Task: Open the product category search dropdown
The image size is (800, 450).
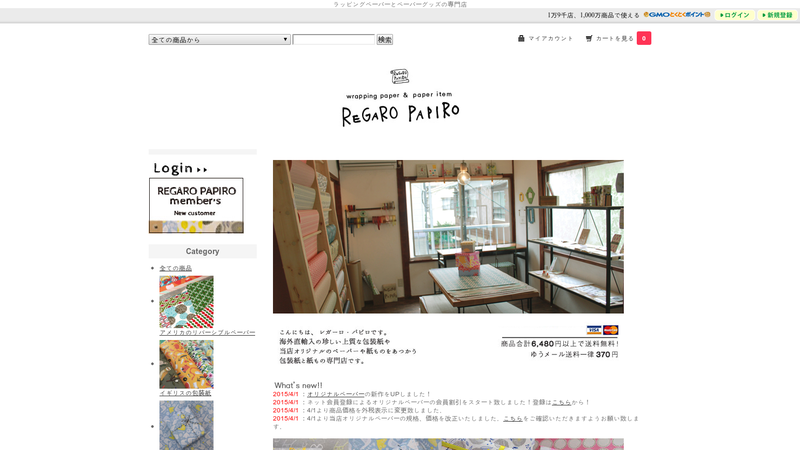Action: (x=219, y=40)
